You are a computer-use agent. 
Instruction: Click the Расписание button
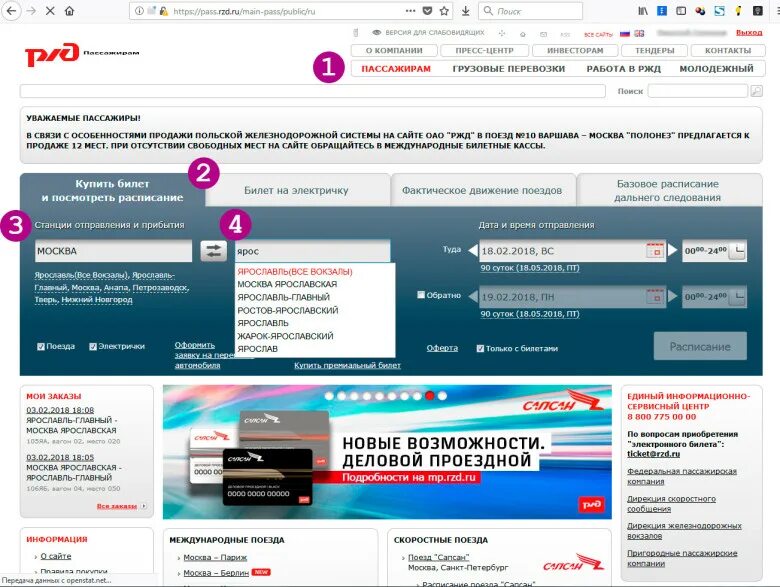click(x=700, y=346)
